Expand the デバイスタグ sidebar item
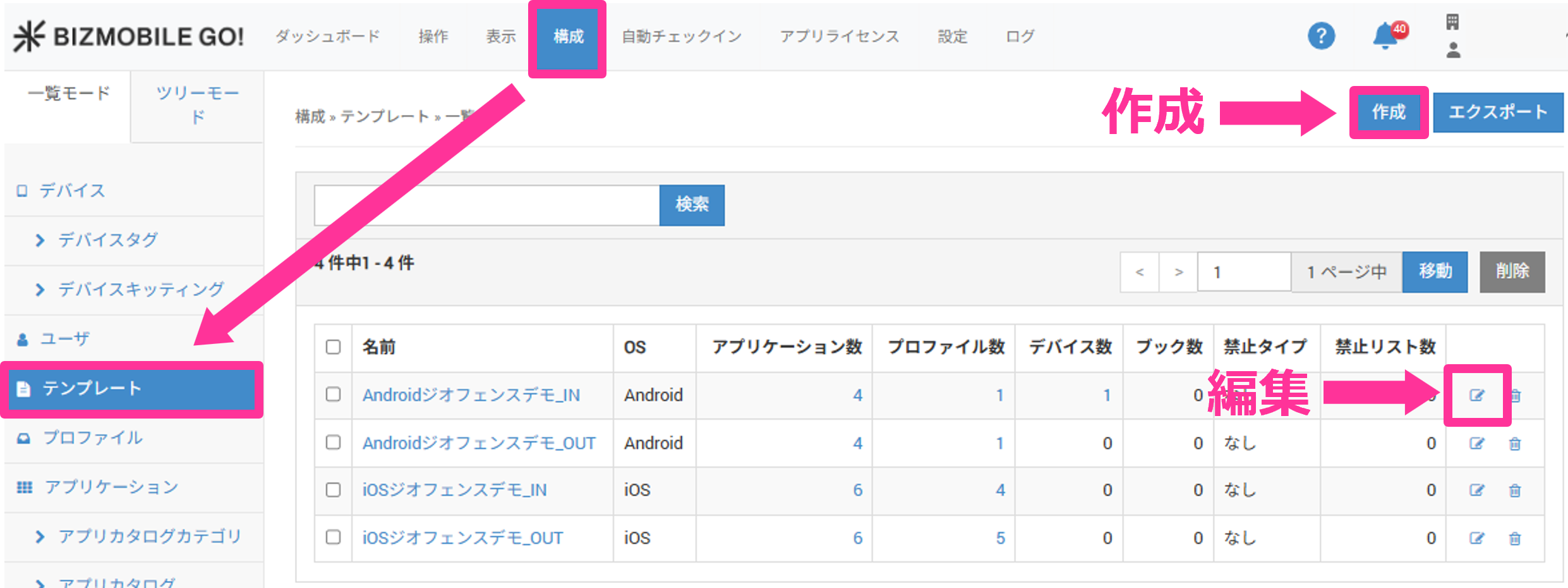This screenshot has width=1568, height=588. pyautogui.click(x=107, y=240)
